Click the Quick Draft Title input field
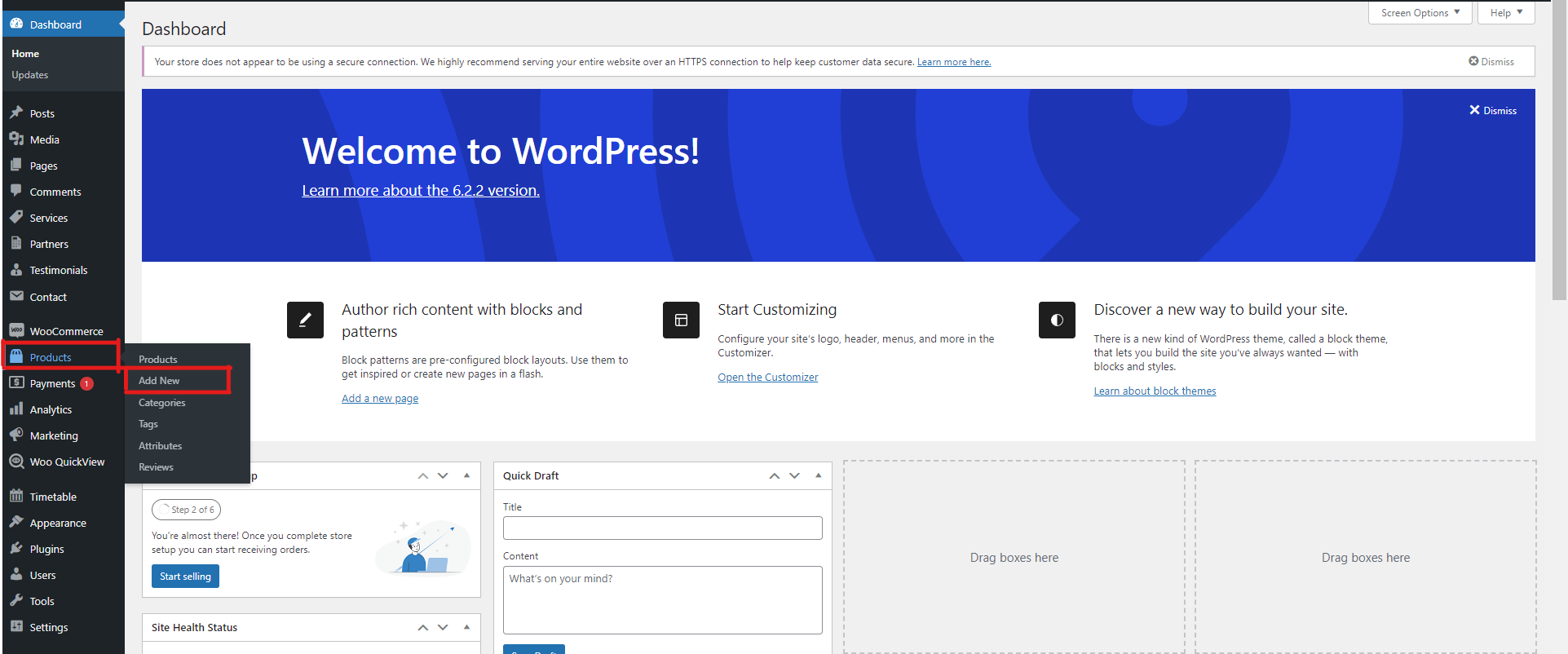The width and height of the screenshot is (1568, 654). point(663,528)
